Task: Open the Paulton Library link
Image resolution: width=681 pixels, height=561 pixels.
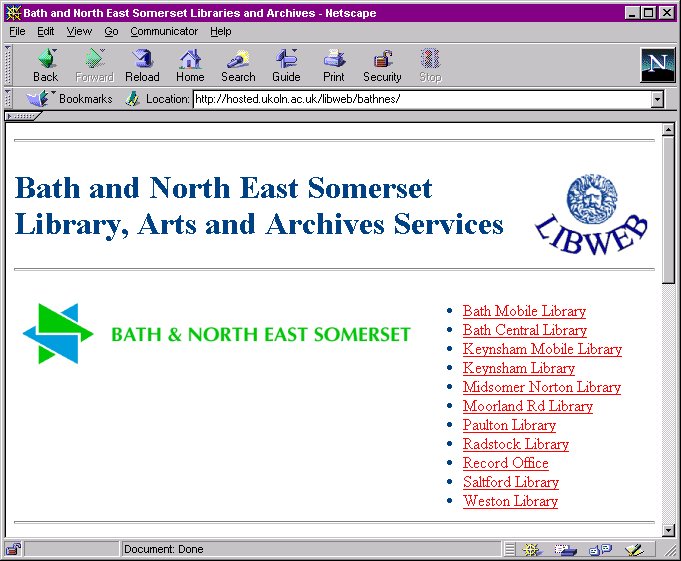Action: coord(509,425)
